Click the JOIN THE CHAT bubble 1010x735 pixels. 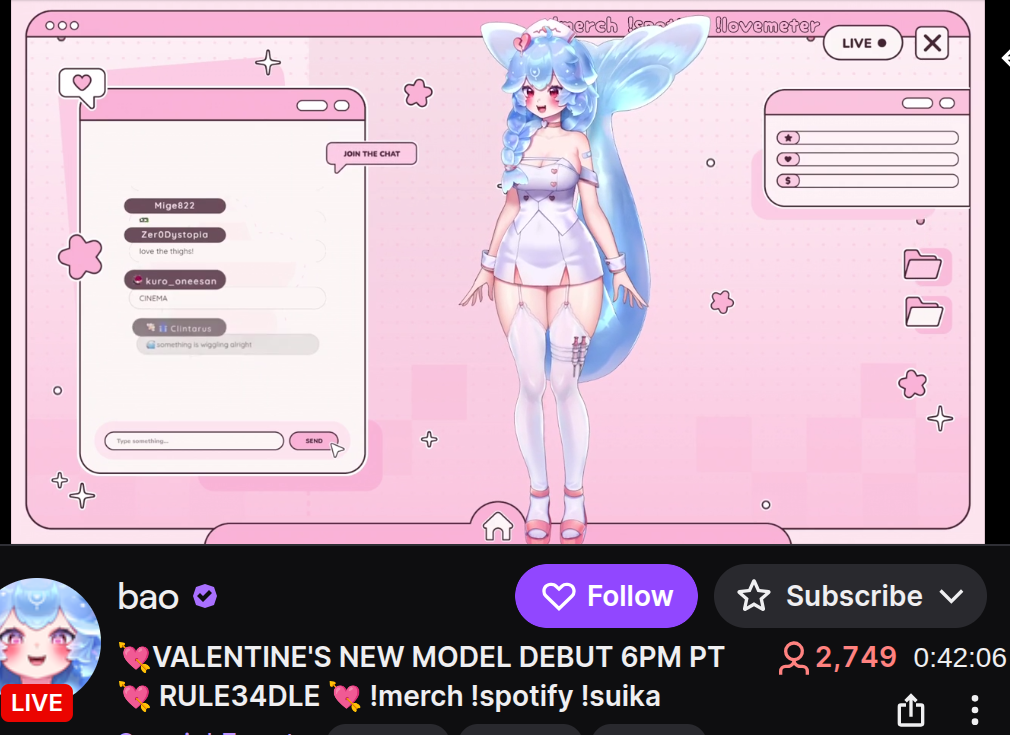[x=372, y=154]
